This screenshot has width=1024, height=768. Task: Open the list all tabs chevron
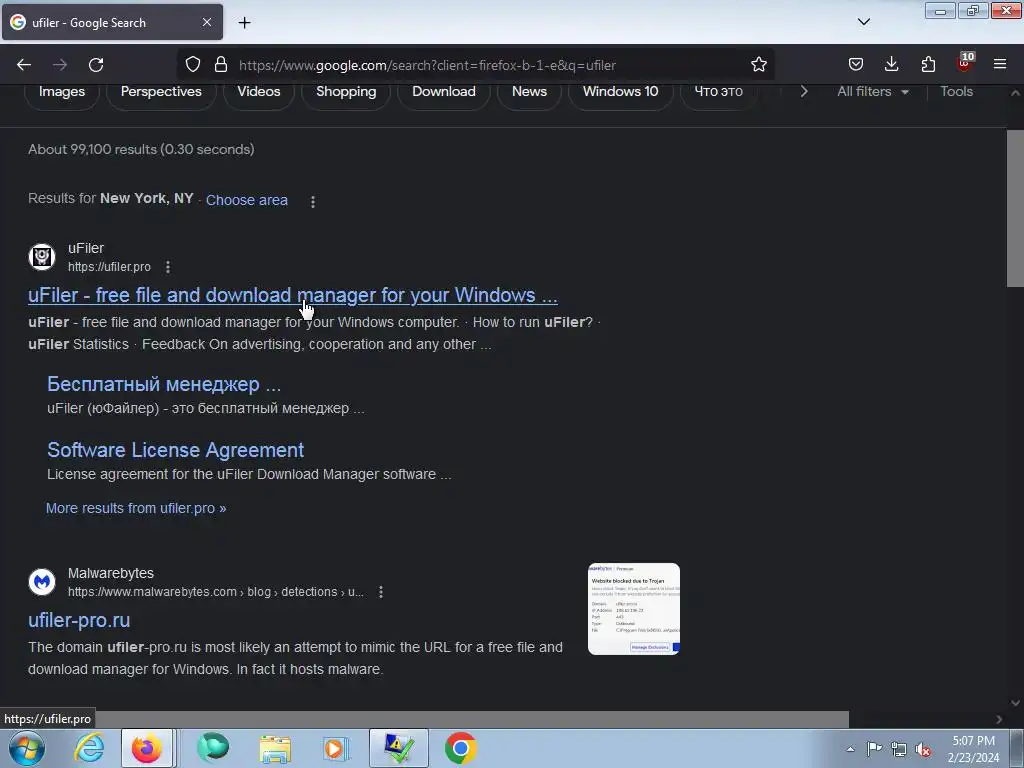tap(863, 22)
